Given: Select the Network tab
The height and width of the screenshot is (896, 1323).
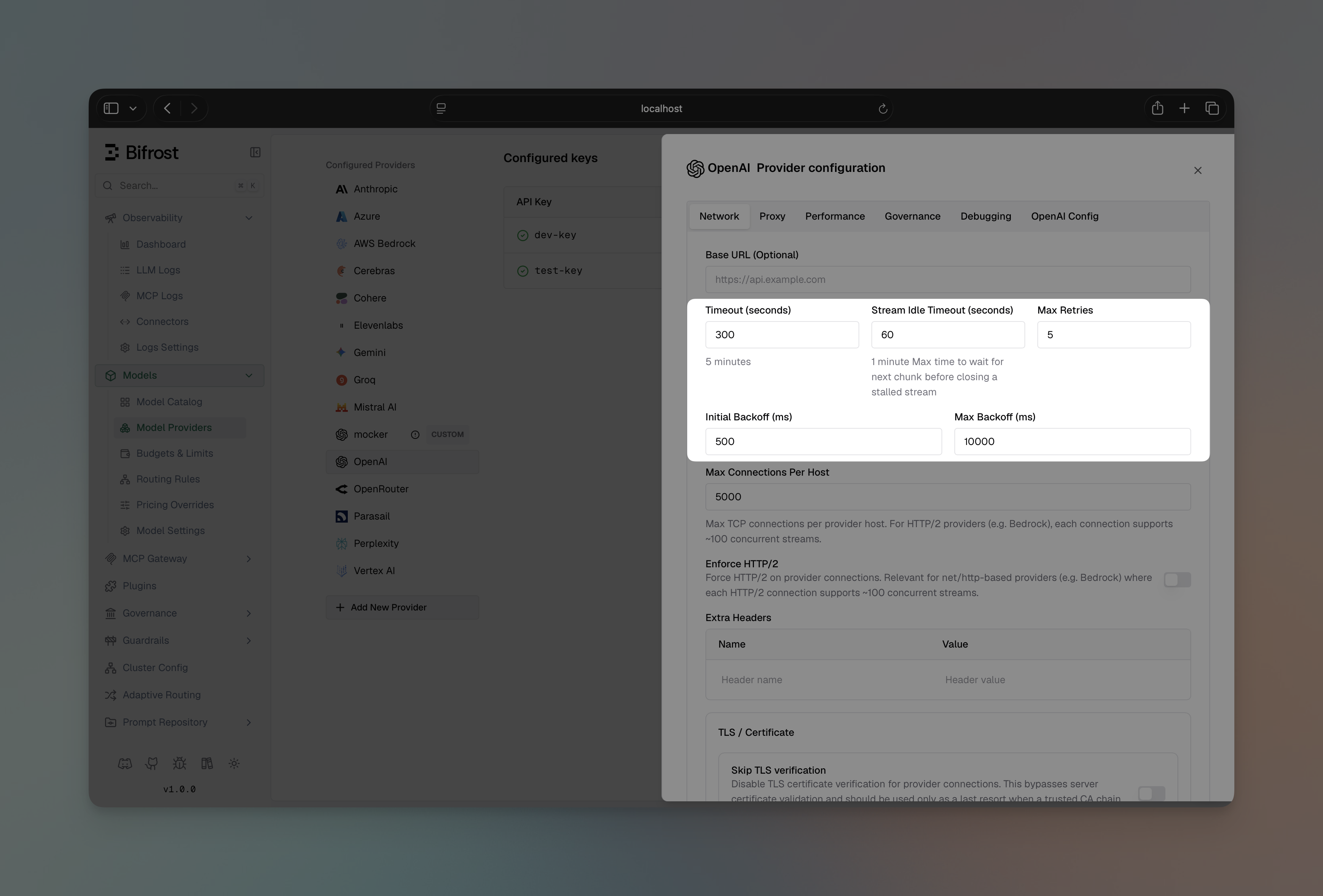Looking at the screenshot, I should tap(719, 216).
